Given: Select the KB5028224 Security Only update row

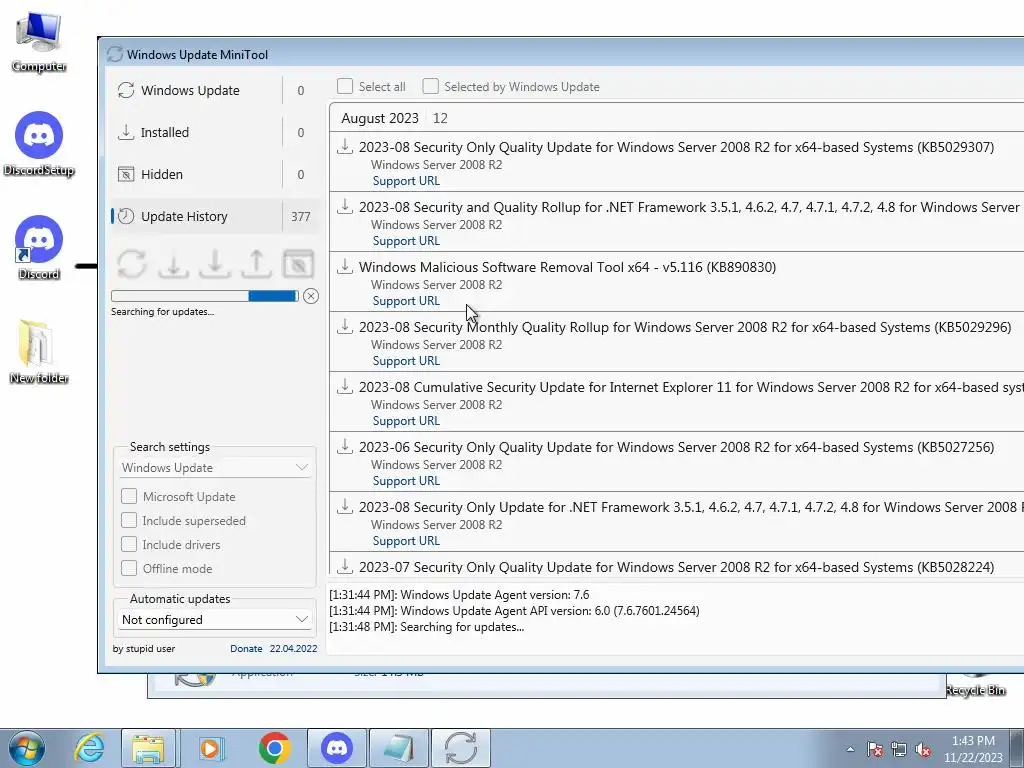Looking at the screenshot, I should (677, 566).
